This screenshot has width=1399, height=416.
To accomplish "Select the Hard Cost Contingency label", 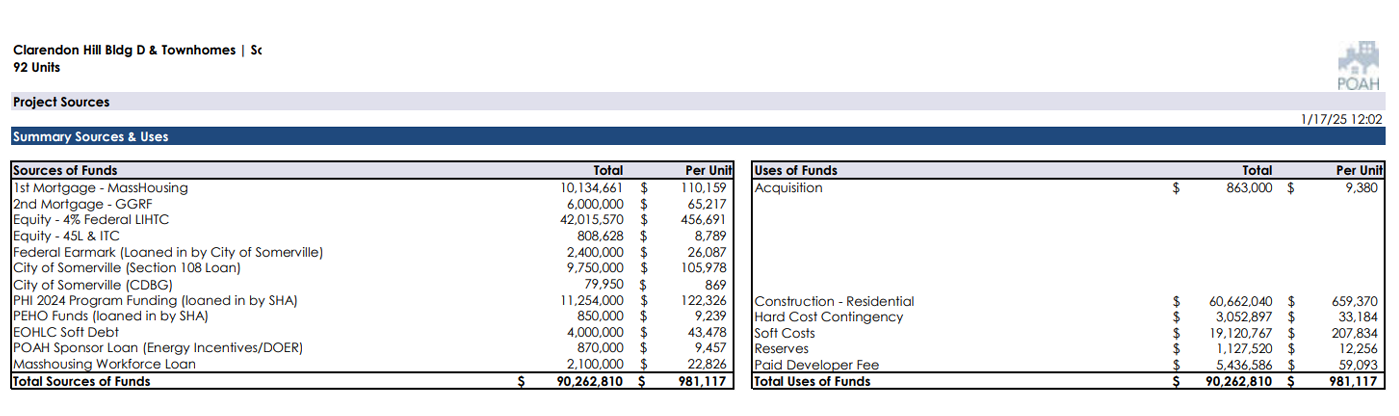I will click(x=829, y=317).
